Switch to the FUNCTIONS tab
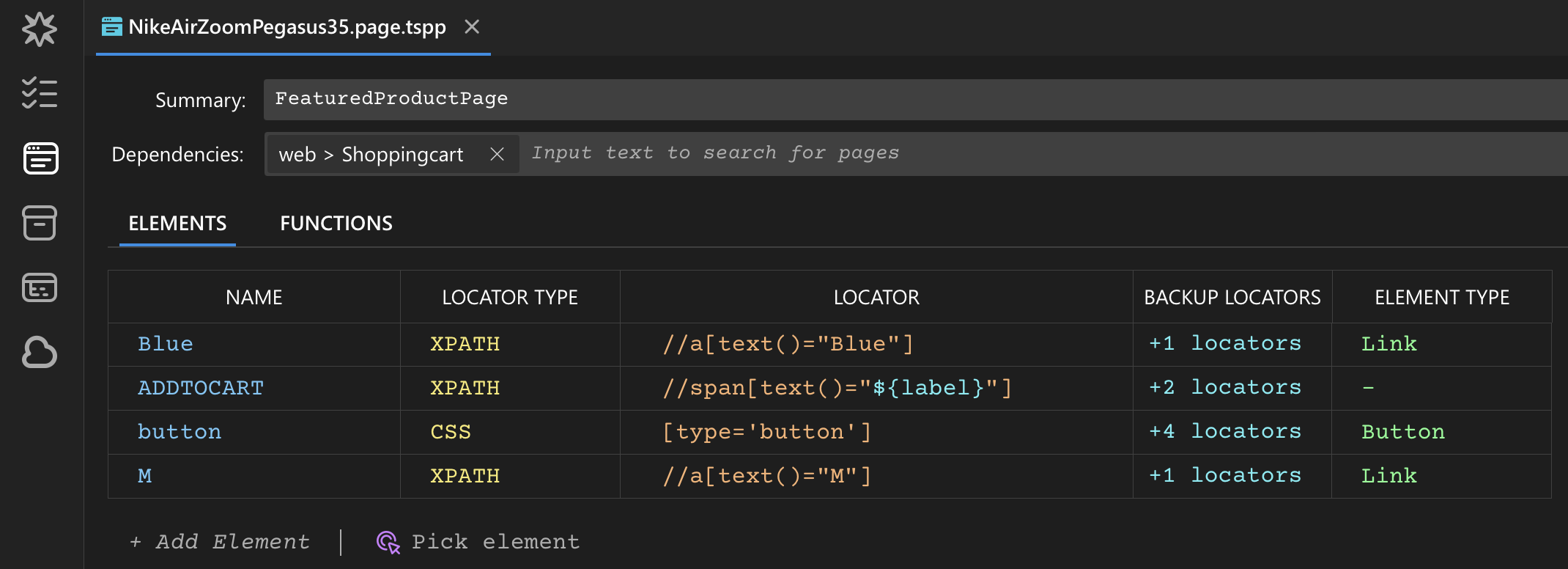Image resolution: width=1568 pixels, height=569 pixels. (336, 223)
